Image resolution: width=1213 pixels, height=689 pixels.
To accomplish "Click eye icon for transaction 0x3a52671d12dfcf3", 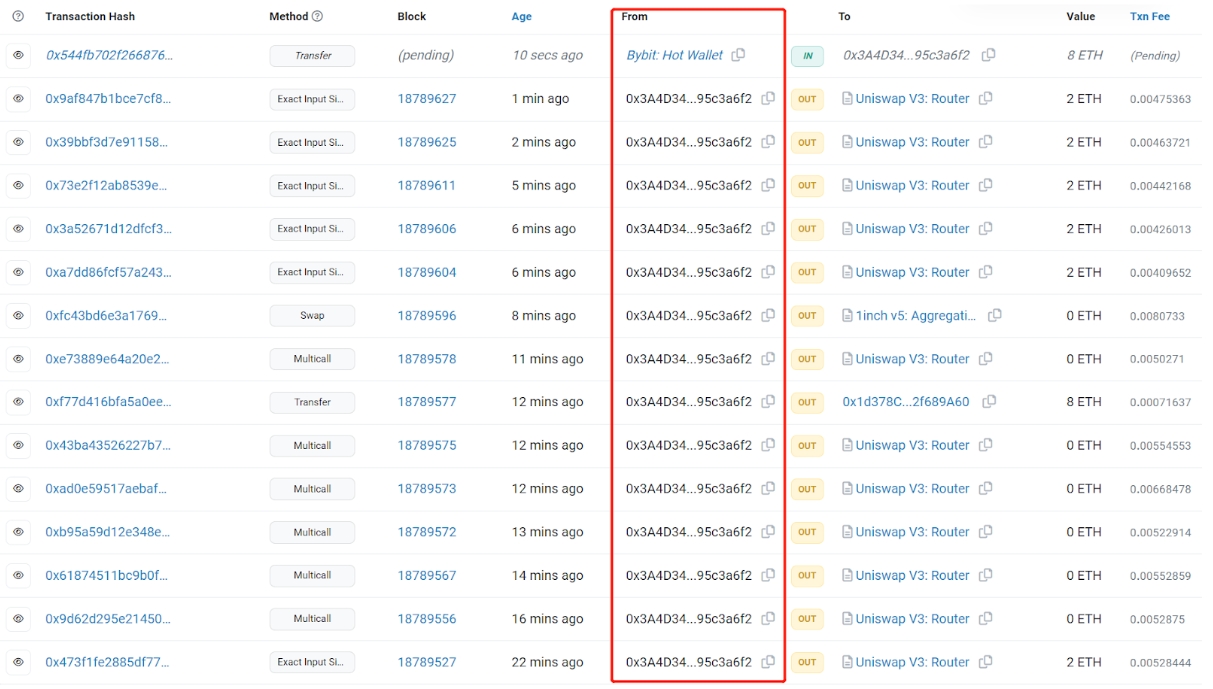I will click(x=18, y=229).
